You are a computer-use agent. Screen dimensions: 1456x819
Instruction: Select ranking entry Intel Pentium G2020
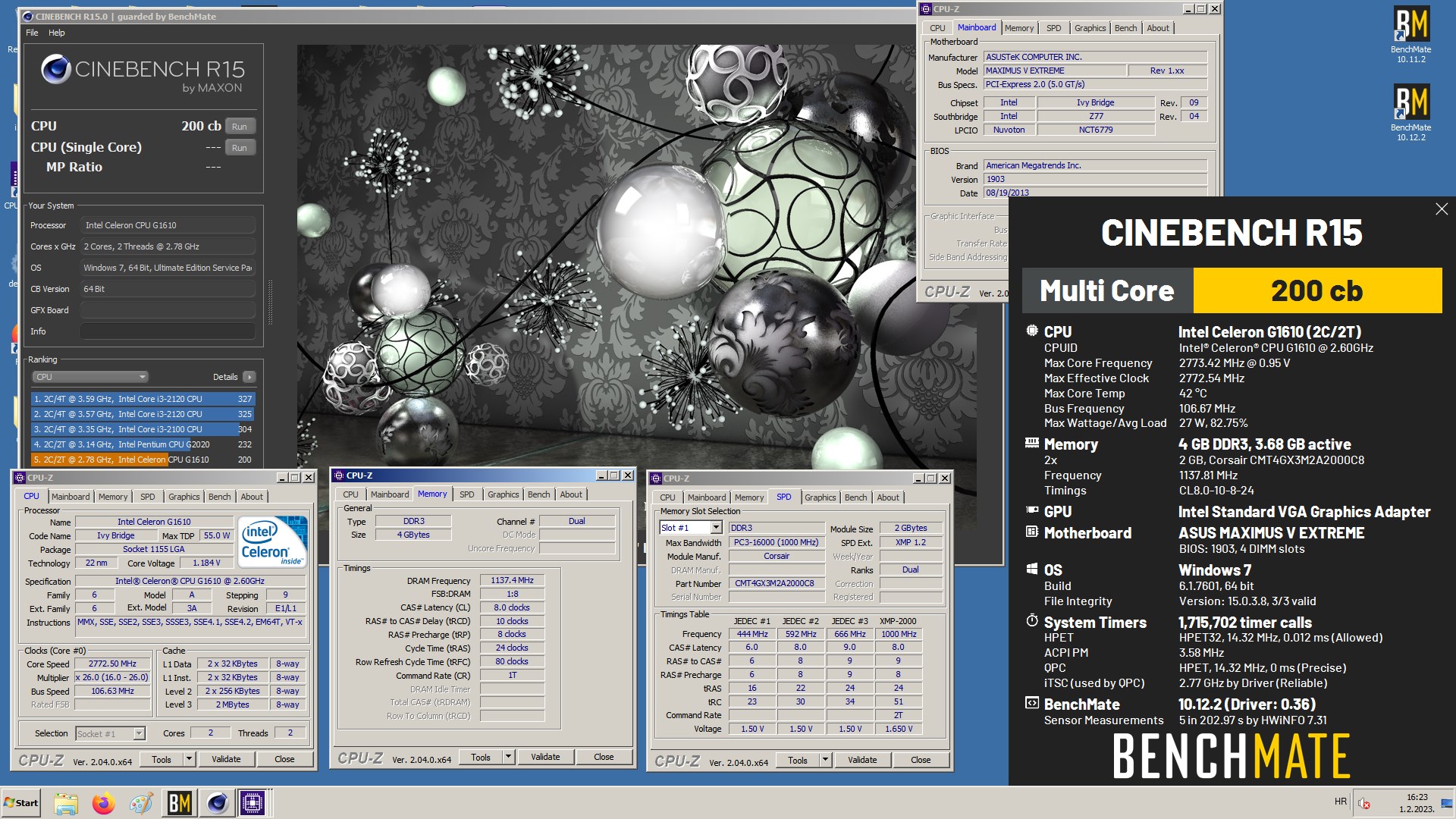(x=143, y=444)
